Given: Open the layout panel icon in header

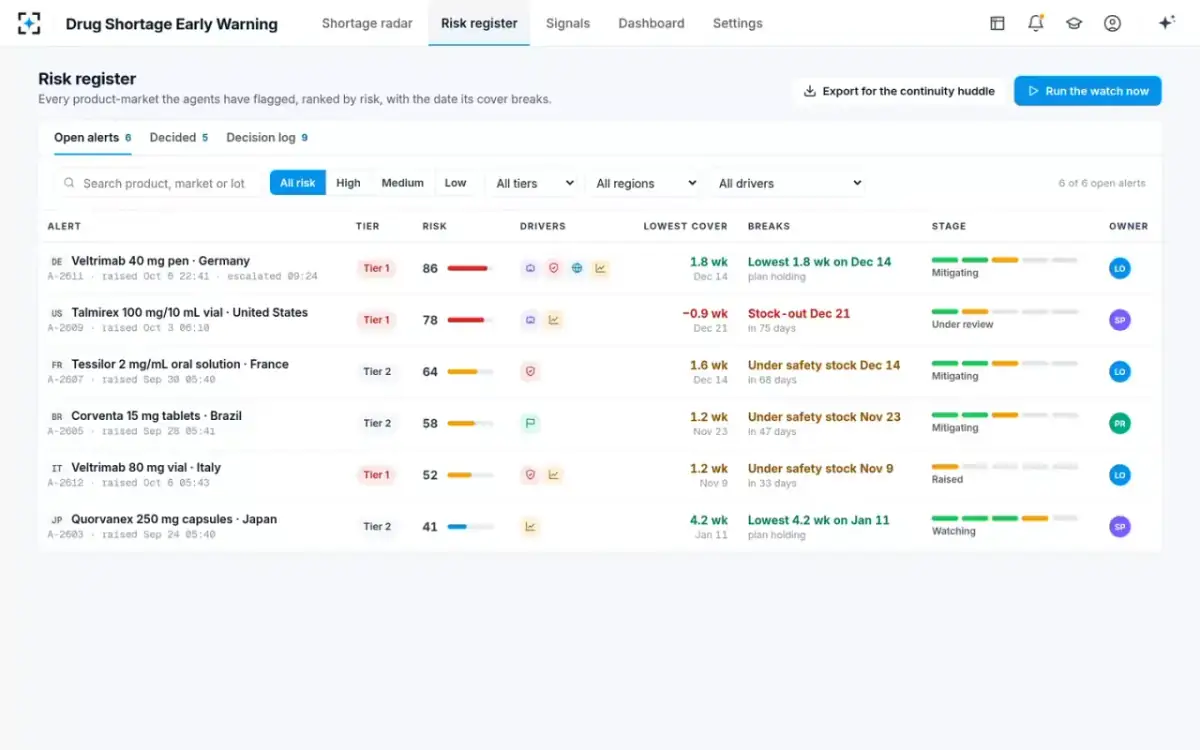Looking at the screenshot, I should 997,23.
